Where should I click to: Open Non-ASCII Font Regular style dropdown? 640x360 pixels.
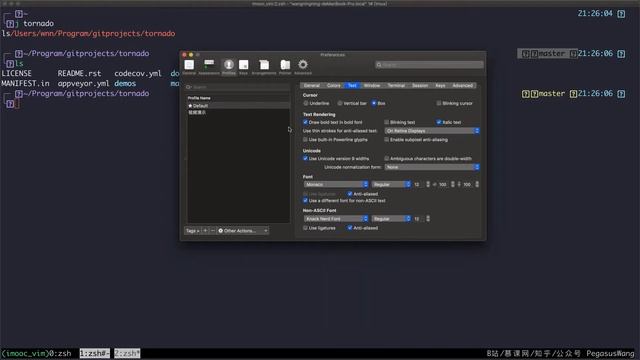(x=391, y=219)
